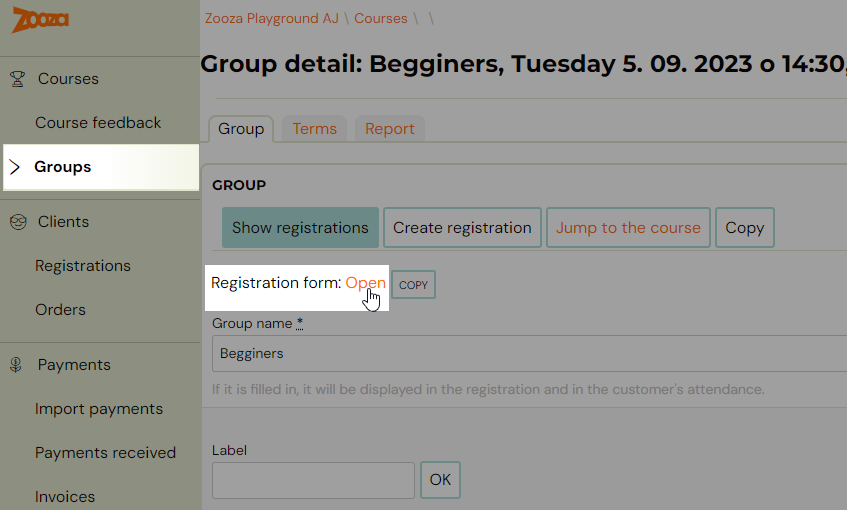Click the Payments money icon
847x510 pixels.
[16, 365]
